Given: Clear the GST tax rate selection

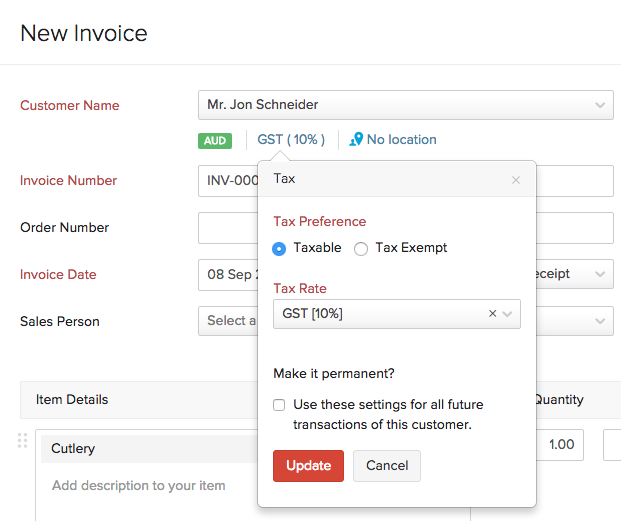Looking at the screenshot, I should click(x=492, y=313).
